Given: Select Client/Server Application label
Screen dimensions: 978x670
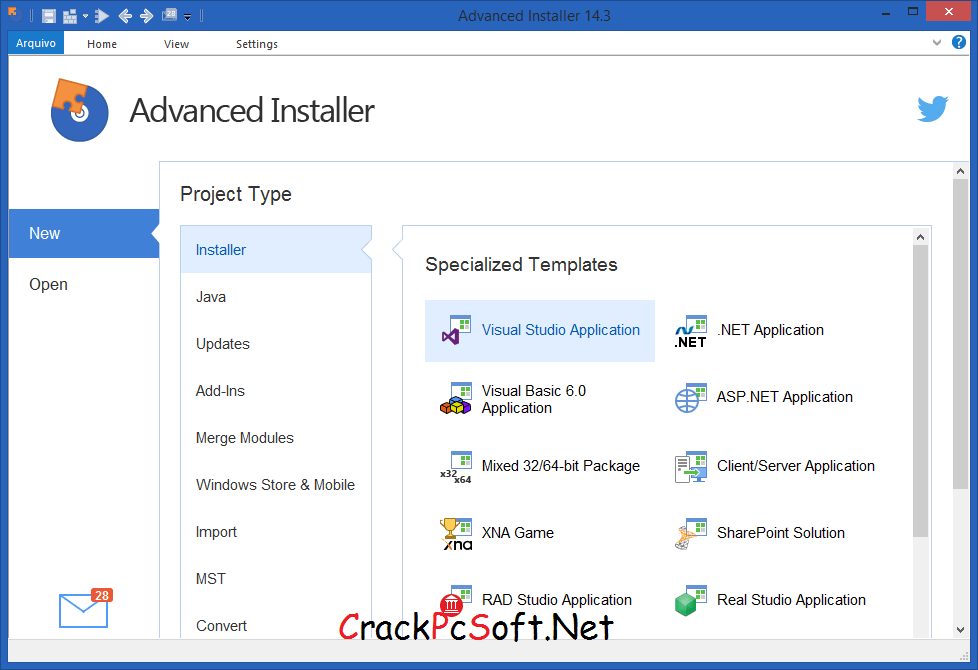Looking at the screenshot, I should (796, 466).
